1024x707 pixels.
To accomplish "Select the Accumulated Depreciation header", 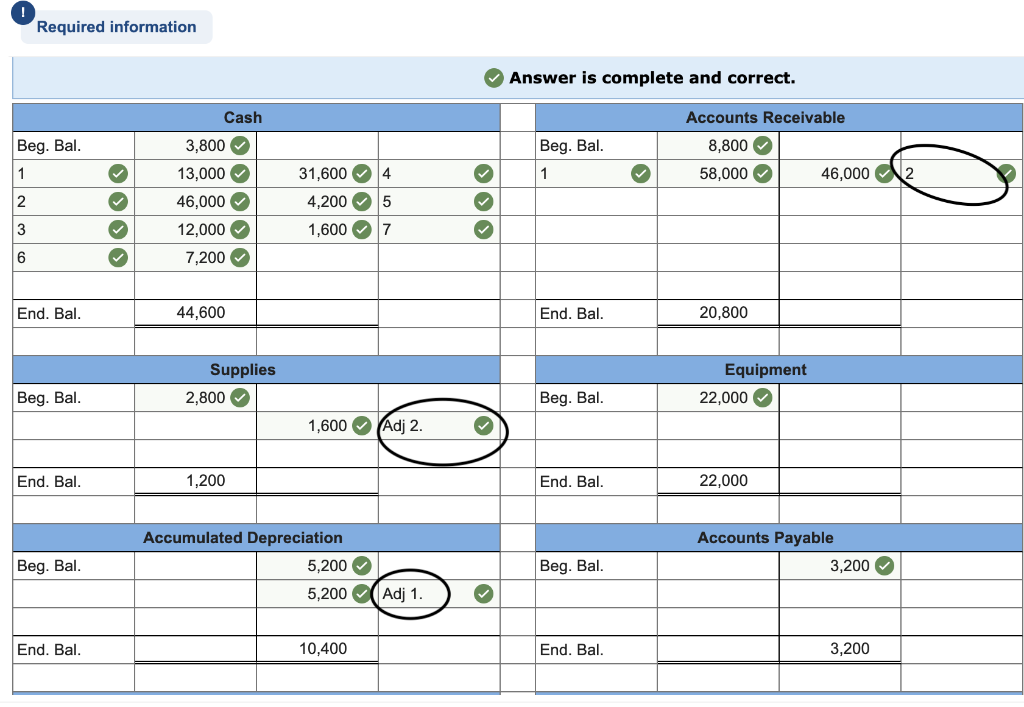I will (x=256, y=537).
